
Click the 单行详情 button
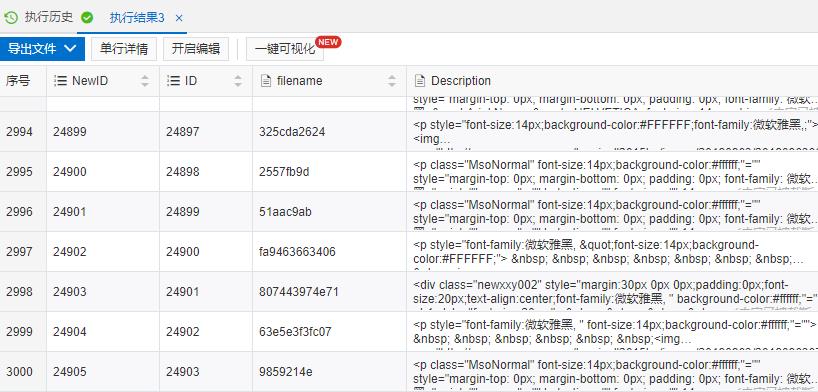(x=124, y=49)
